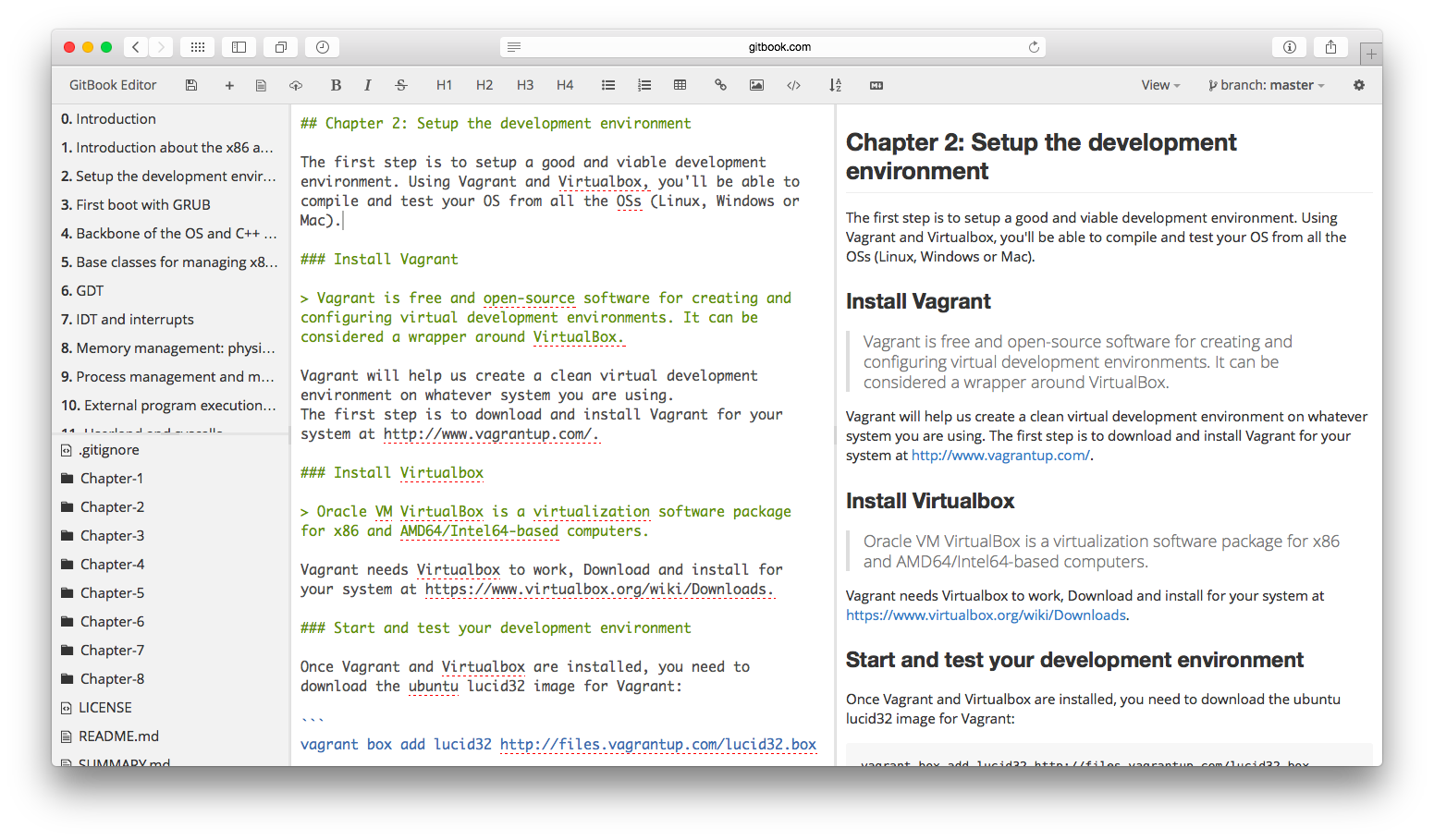This screenshot has width=1434, height=840.
Task: Click the gitbook.com address bar
Action: (x=773, y=47)
